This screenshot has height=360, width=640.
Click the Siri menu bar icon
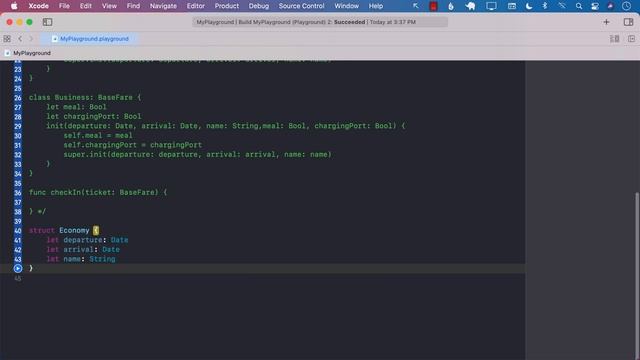[x=610, y=6]
